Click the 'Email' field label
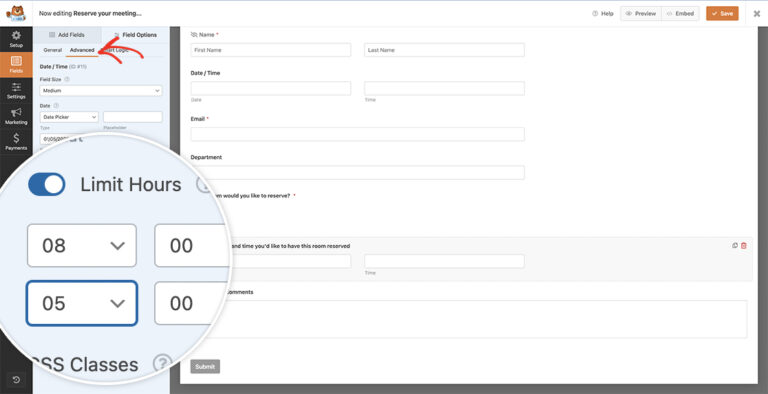Viewport: 768px width, 394px height. click(197, 119)
